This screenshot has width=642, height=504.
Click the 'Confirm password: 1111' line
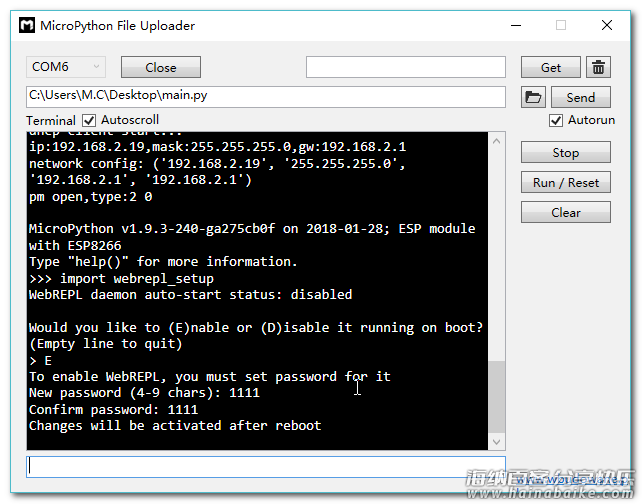click(113, 409)
